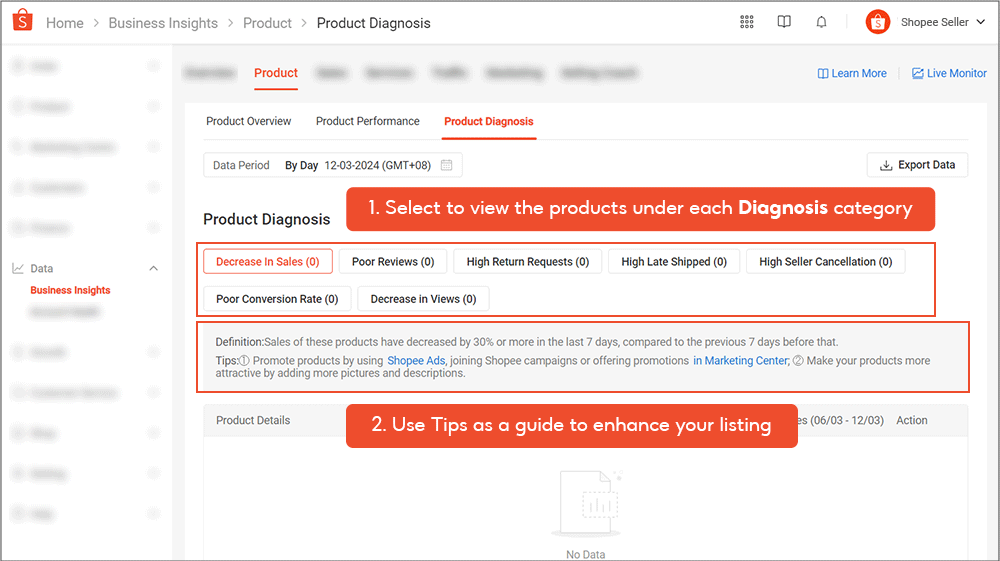Viewport: 1000px width, 561px height.
Task: Click the calendar icon in Data Period
Action: pos(446,165)
